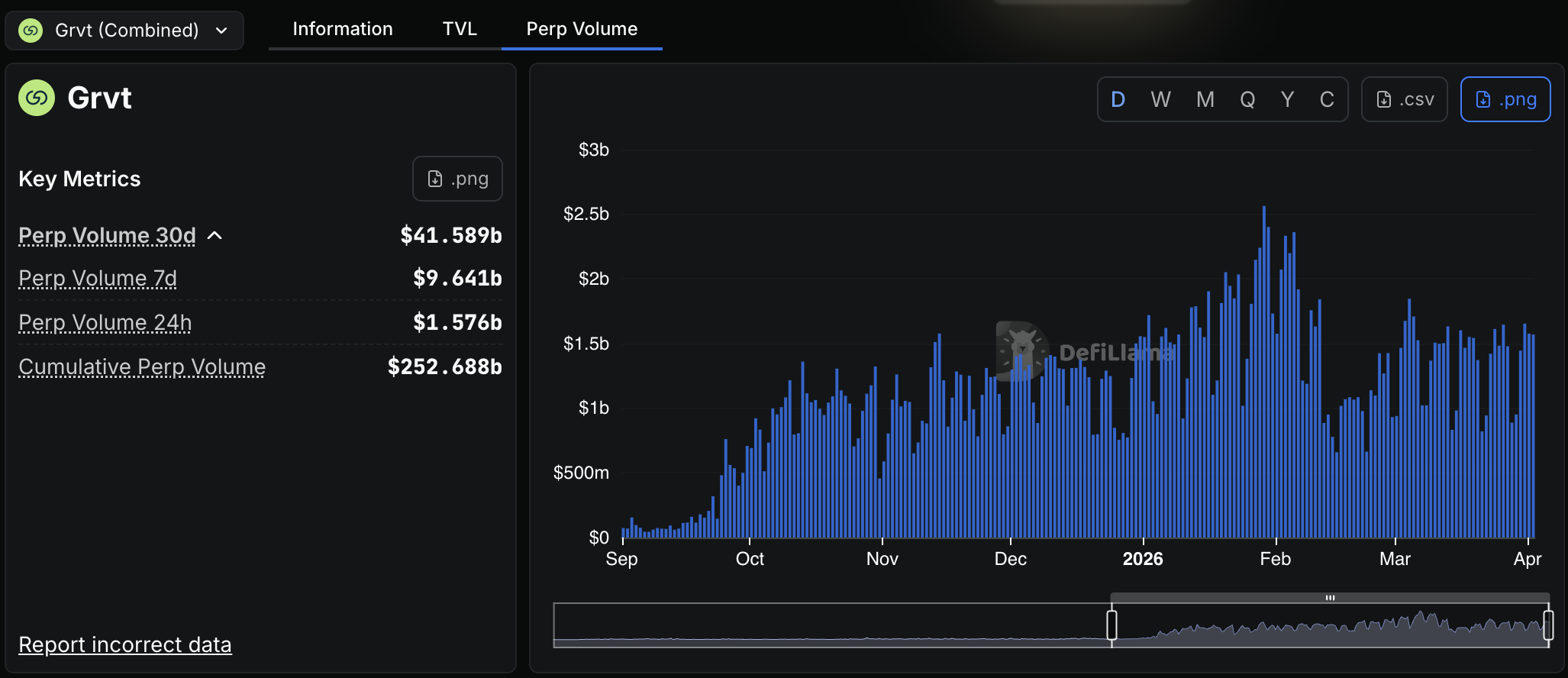Screen dimensions: 1568x678
Task: Select the Perp Volume tab
Action: tap(582, 29)
